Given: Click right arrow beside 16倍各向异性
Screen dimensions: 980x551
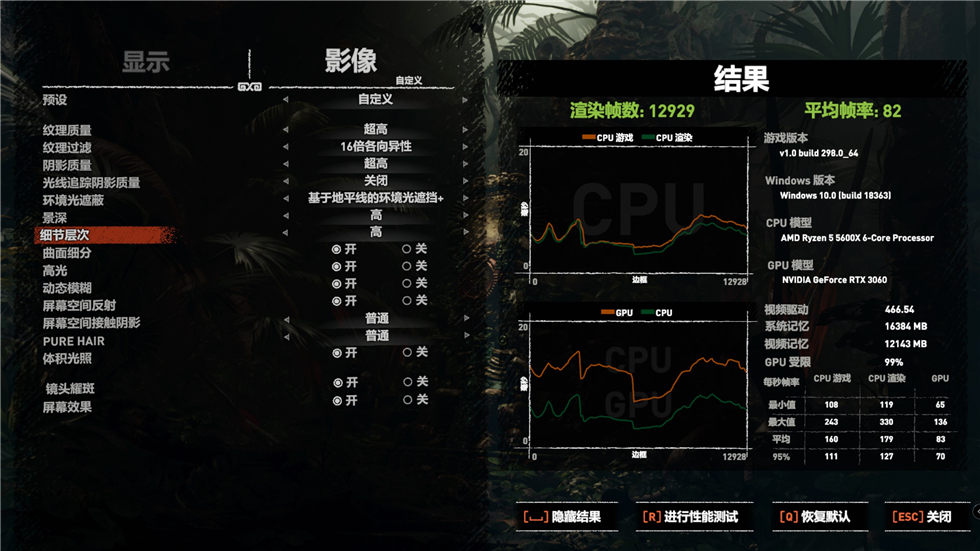Looking at the screenshot, I should coord(465,147).
